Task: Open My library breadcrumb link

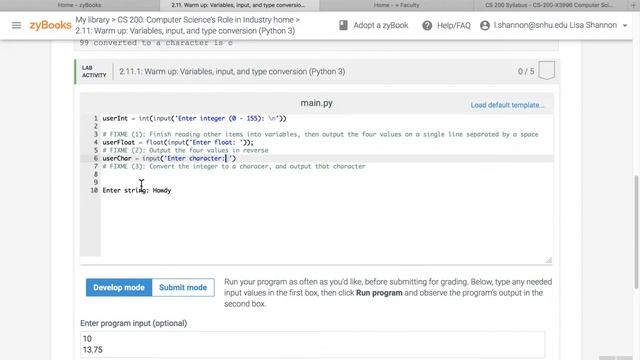Action: click(92, 20)
